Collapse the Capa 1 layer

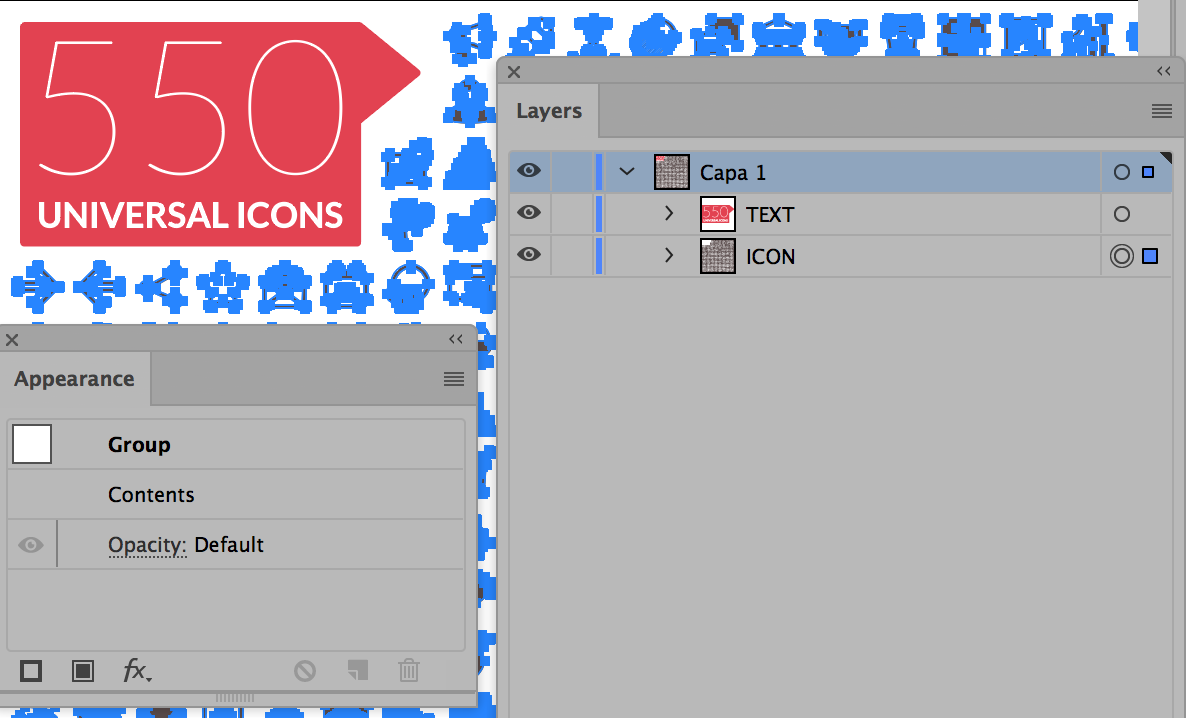point(627,172)
